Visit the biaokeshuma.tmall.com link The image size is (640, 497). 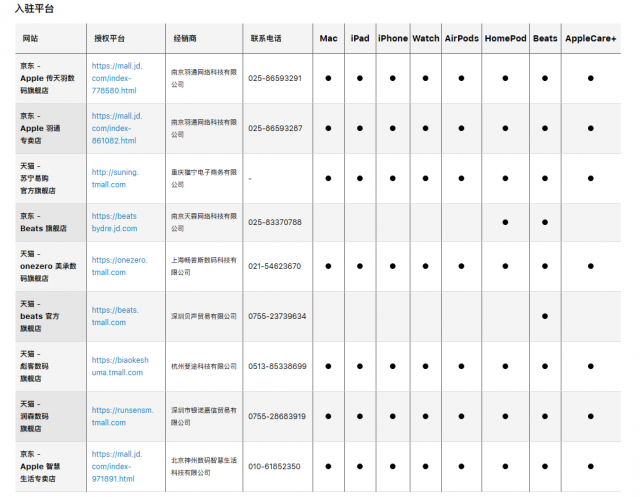120,366
